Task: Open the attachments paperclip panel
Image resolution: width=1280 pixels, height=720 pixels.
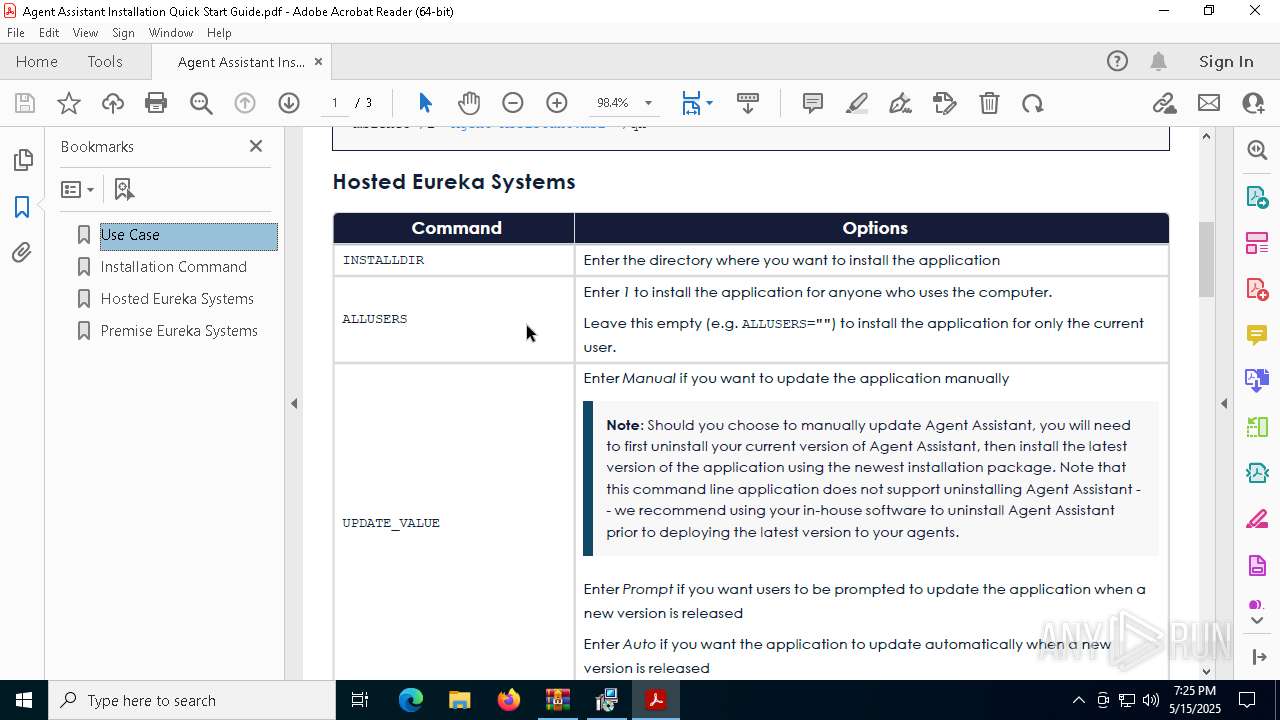Action: (x=22, y=252)
